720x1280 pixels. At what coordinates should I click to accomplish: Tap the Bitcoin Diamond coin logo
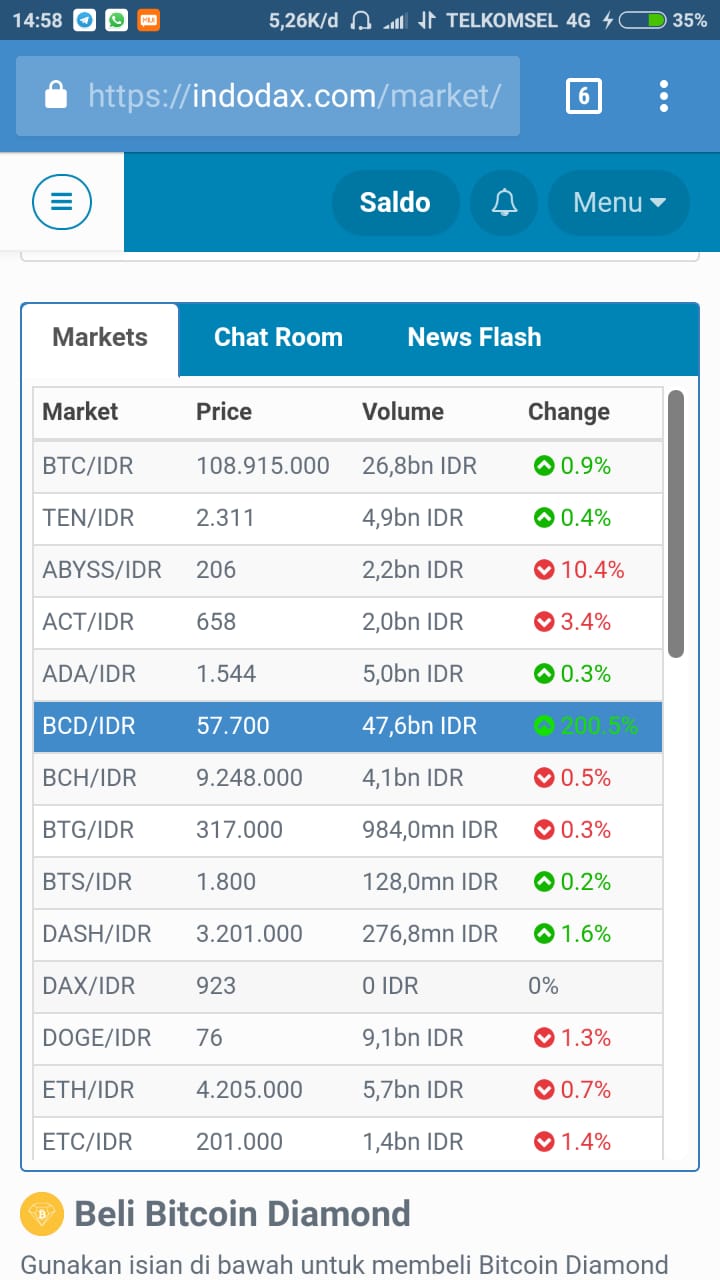click(42, 1214)
